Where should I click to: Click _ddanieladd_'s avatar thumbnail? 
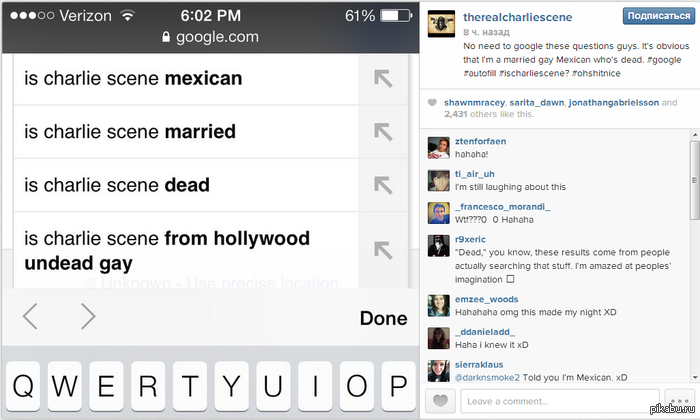439,338
